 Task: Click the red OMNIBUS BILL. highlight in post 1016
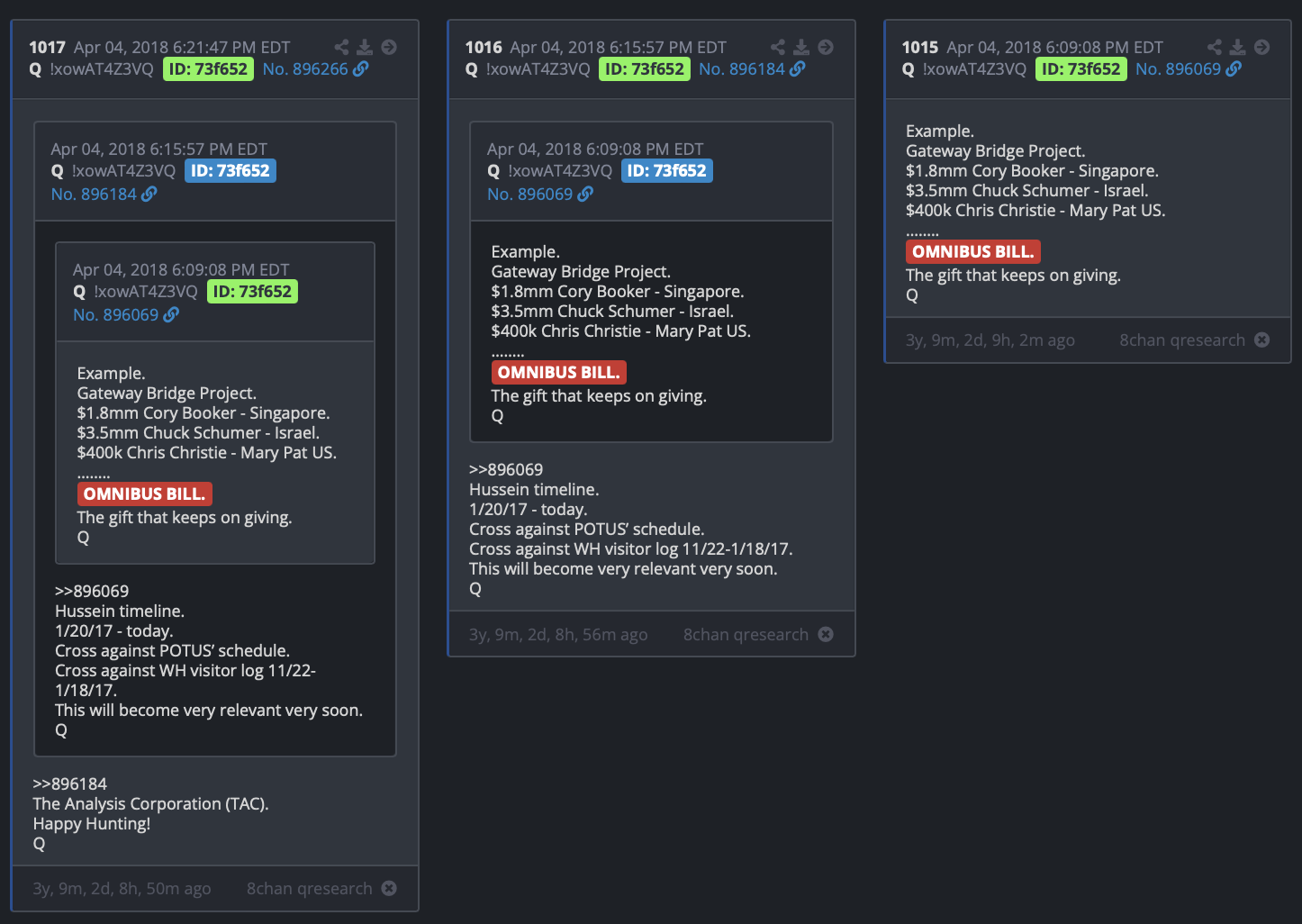coord(559,372)
